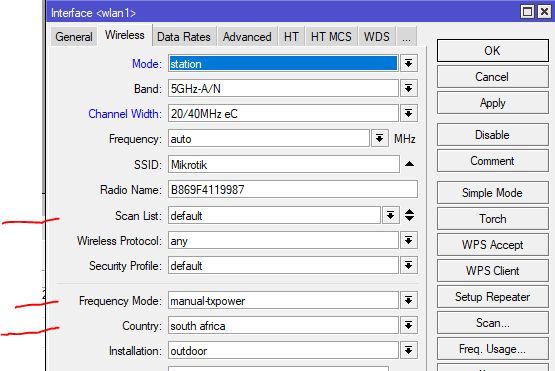Expand the Installation dropdown arrow
Screen dimensions: 555x371
point(408,350)
